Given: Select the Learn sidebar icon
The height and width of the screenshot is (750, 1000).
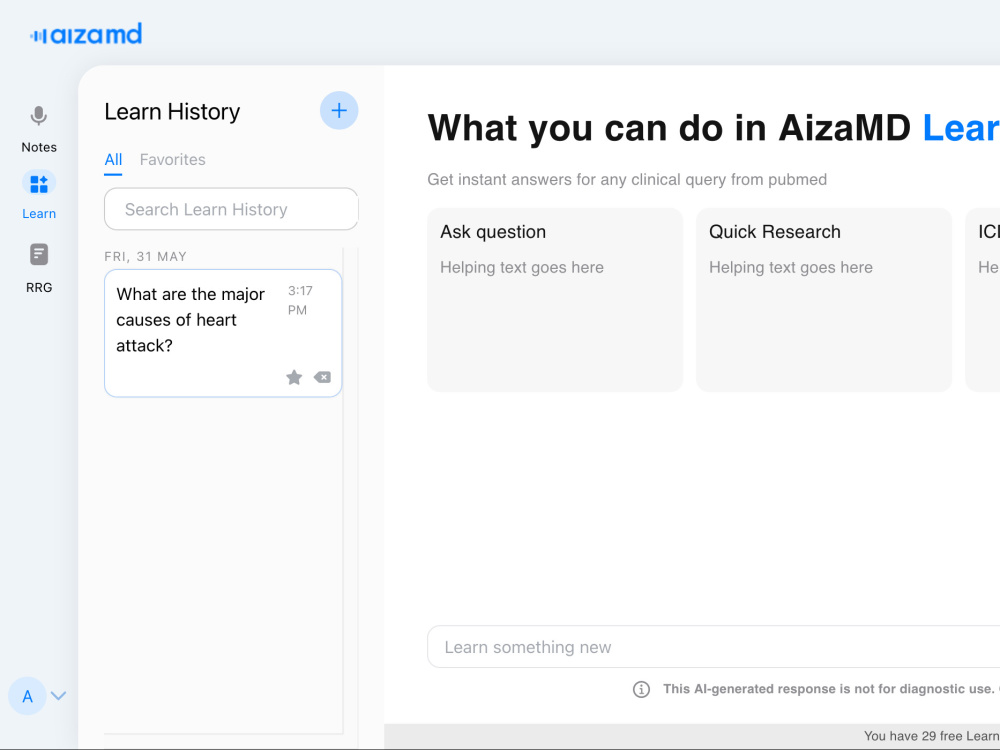Looking at the screenshot, I should point(39,184).
